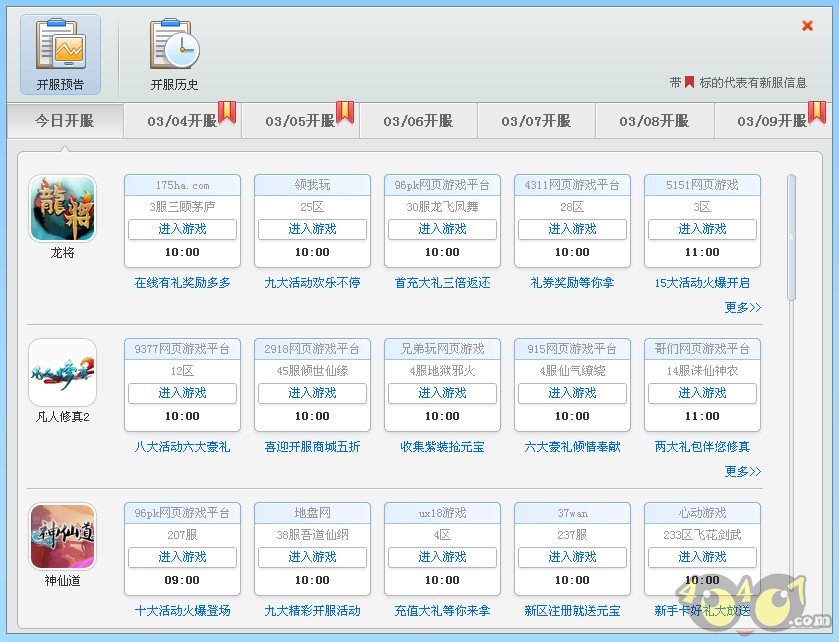The image size is (839, 642).
Task: Open the 开服历史 clock clipboard icon
Action: click(174, 55)
